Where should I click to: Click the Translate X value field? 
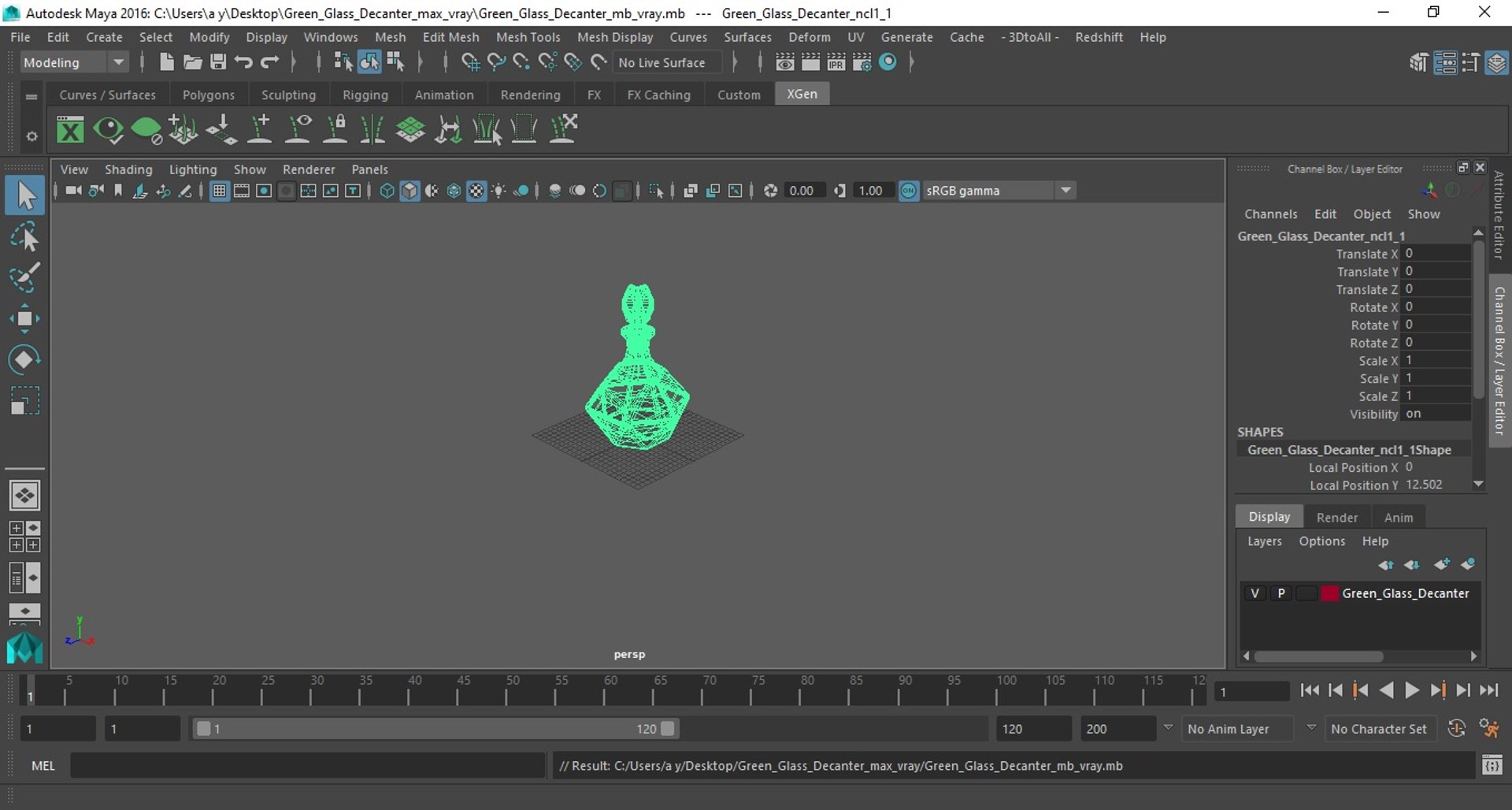[1437, 254]
